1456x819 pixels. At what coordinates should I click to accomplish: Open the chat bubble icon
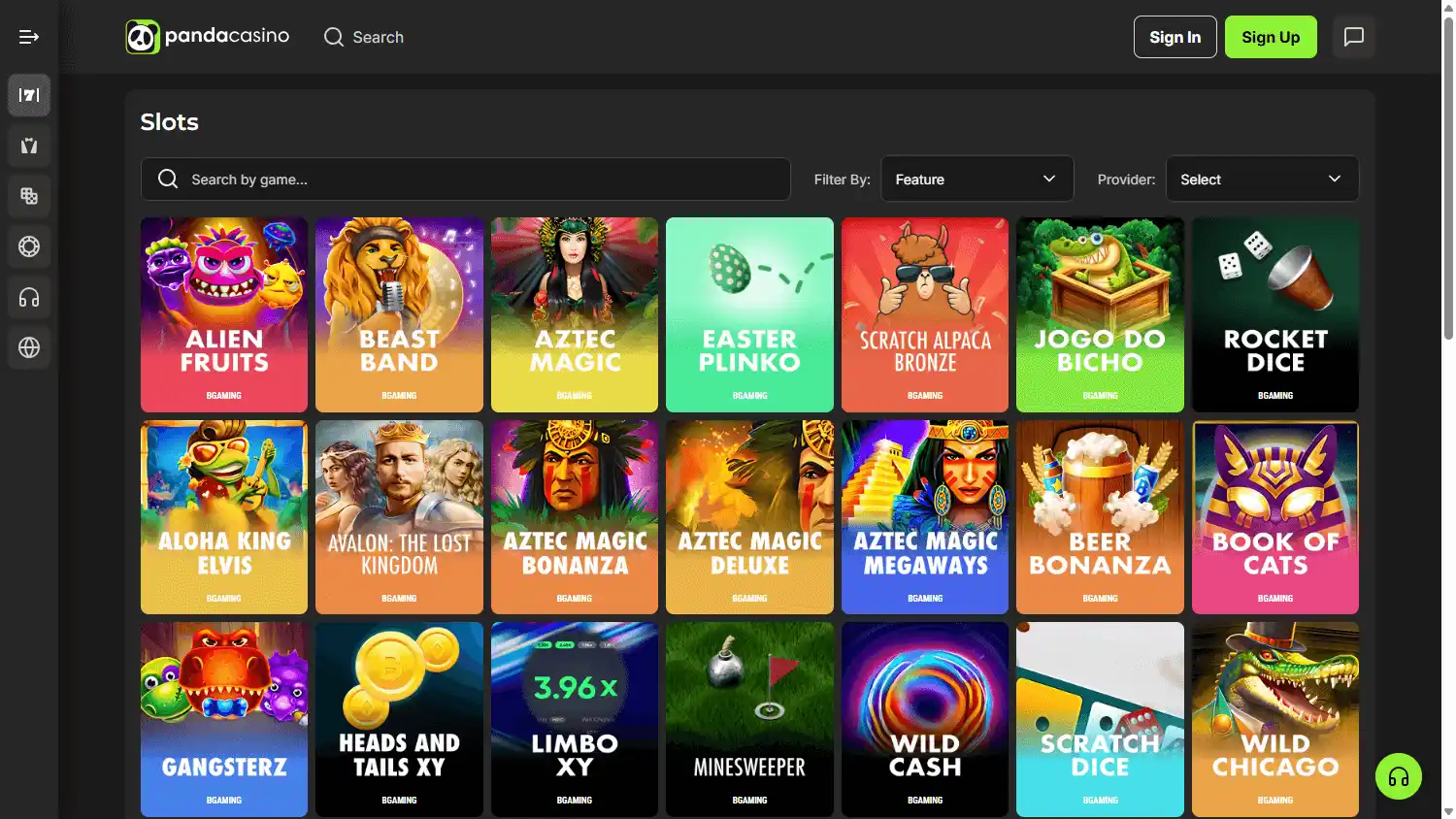(1354, 37)
